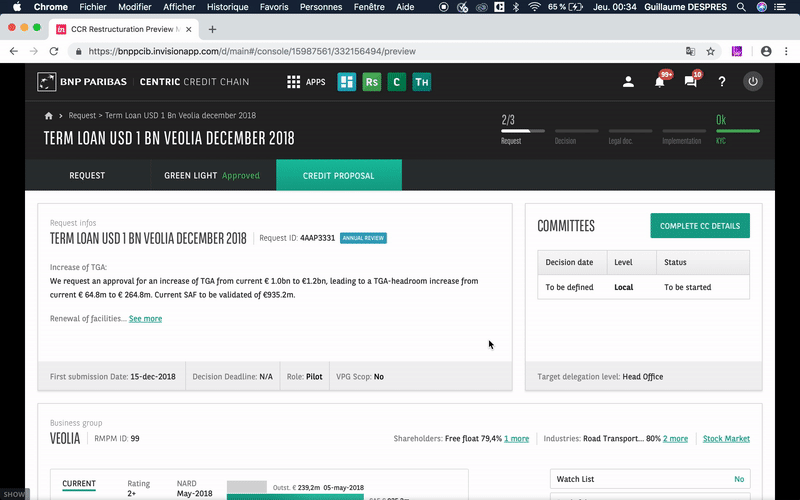
Task: Open notifications bell with 99+ badge
Action: [660, 81]
